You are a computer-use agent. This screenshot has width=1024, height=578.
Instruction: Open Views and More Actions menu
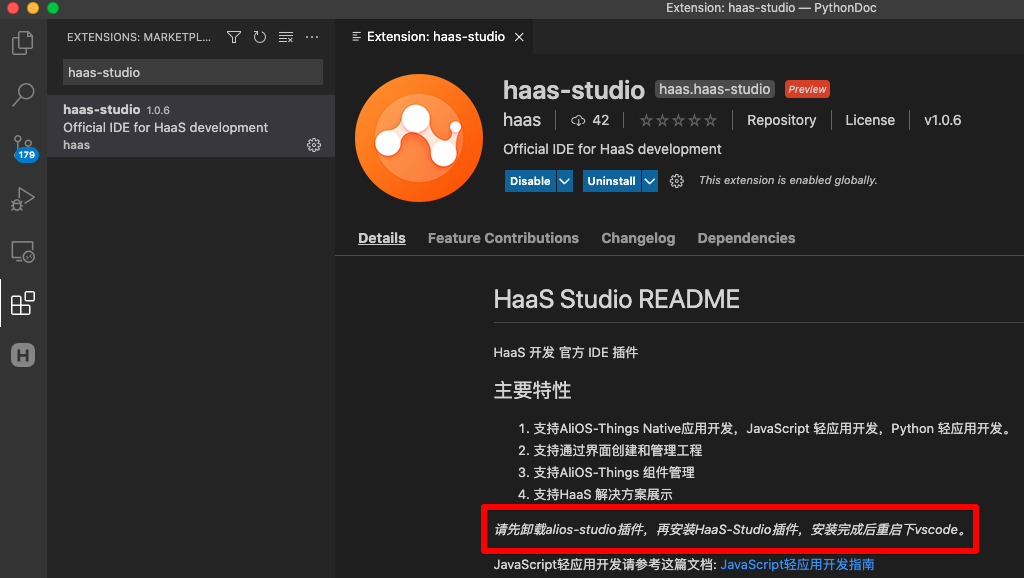tap(312, 37)
